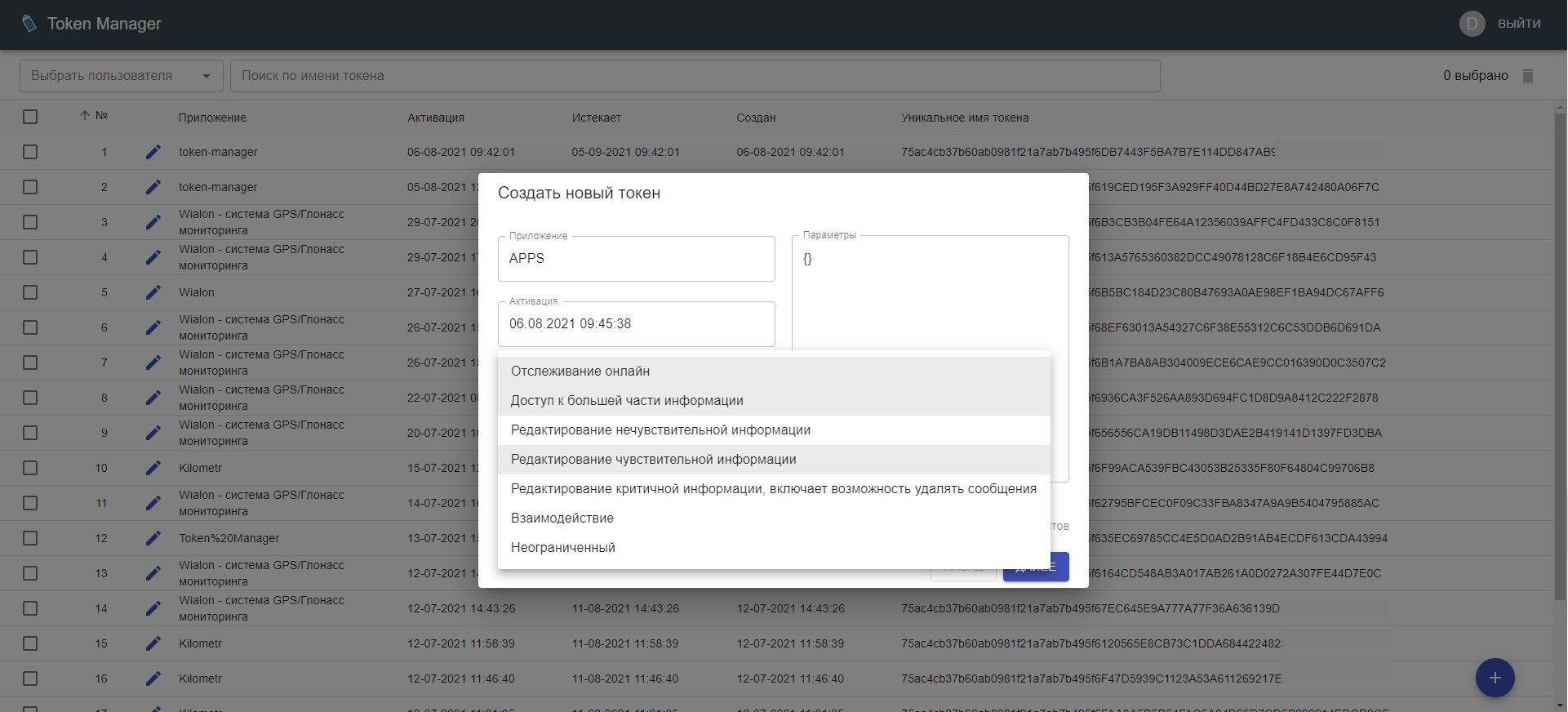1568x712 pixels.
Task: Check the checkbox for row 1
Action: (x=30, y=152)
